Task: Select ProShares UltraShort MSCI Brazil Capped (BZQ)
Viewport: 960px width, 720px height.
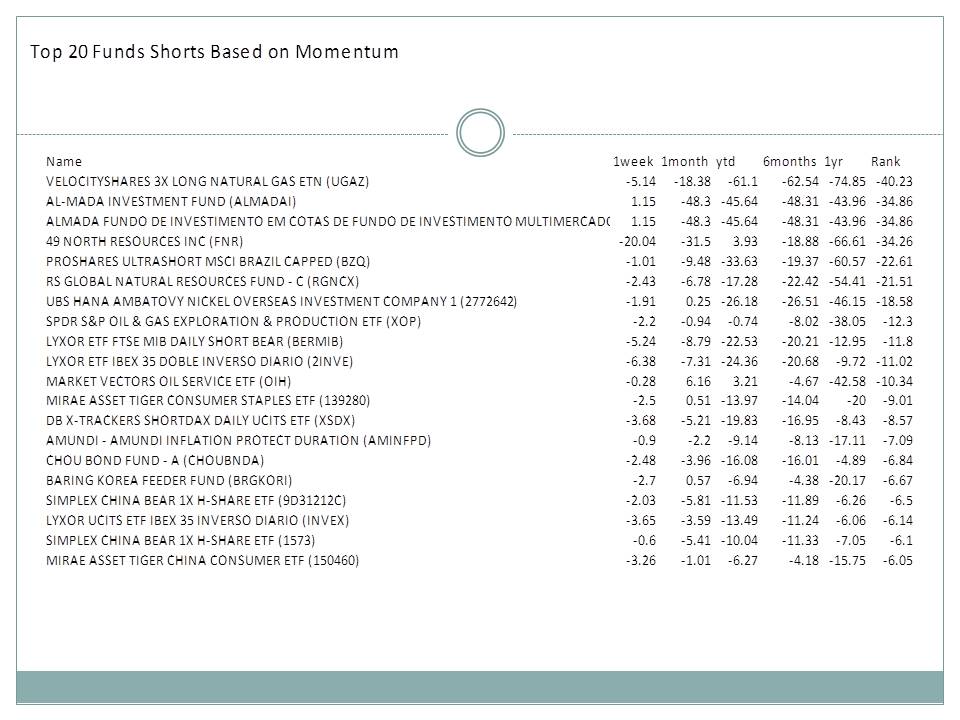Action: pos(208,261)
